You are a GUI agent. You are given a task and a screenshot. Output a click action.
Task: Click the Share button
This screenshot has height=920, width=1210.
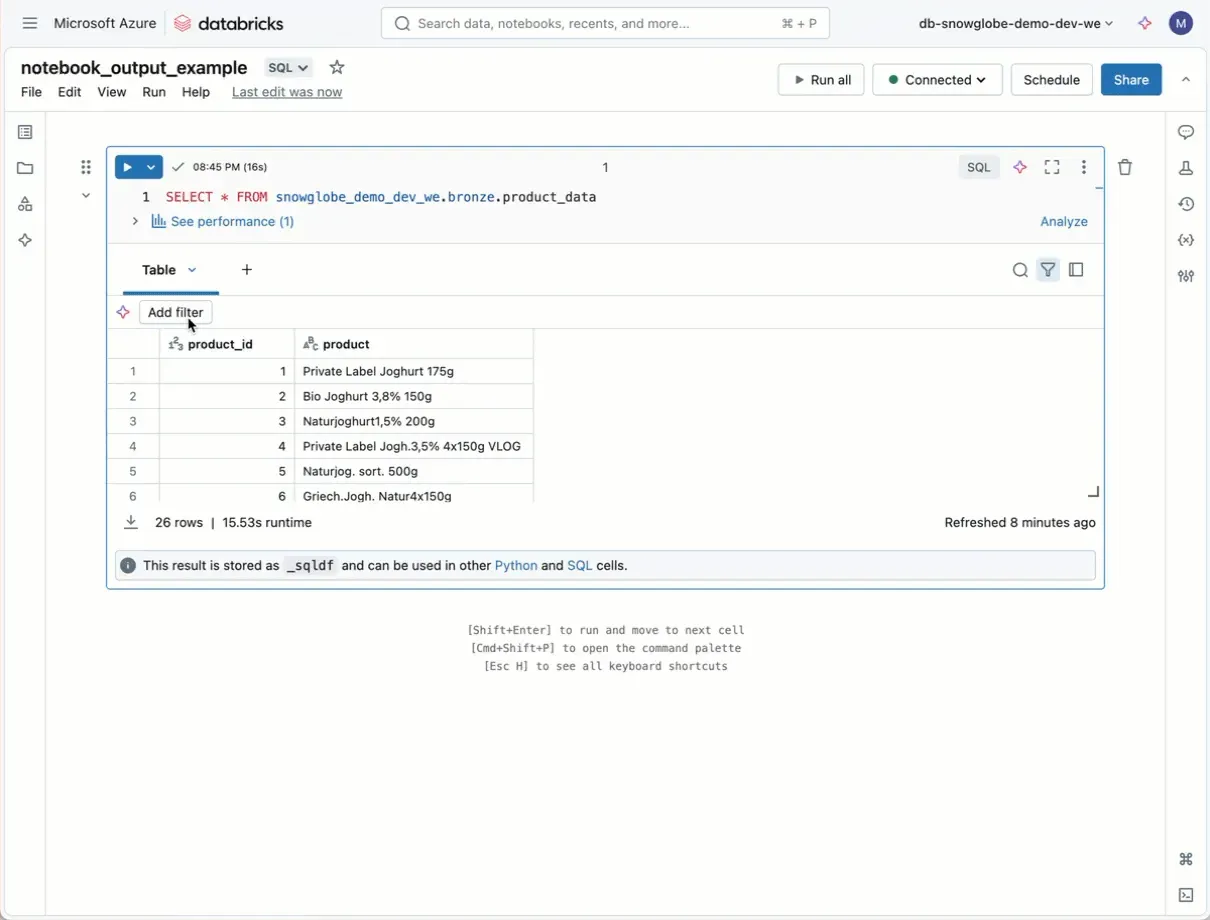[x=1131, y=80]
